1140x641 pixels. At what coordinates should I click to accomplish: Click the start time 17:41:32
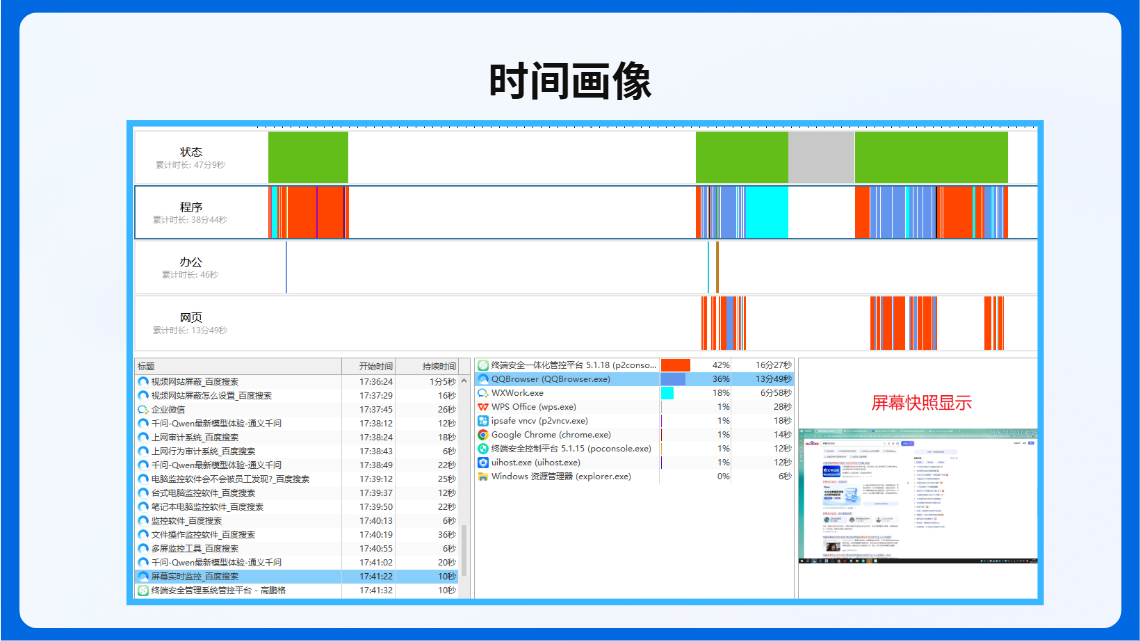[376, 590]
